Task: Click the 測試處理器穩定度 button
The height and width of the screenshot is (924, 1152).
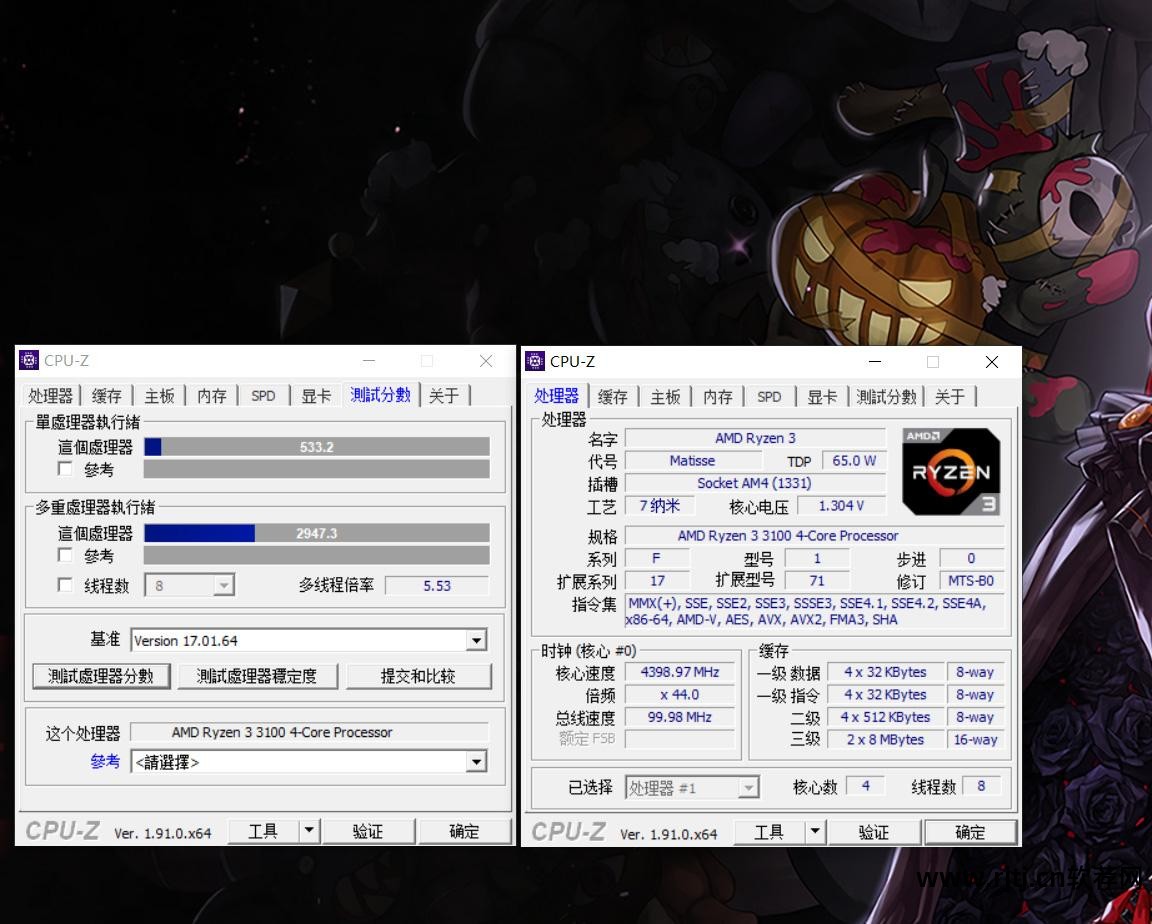Action: (x=256, y=676)
